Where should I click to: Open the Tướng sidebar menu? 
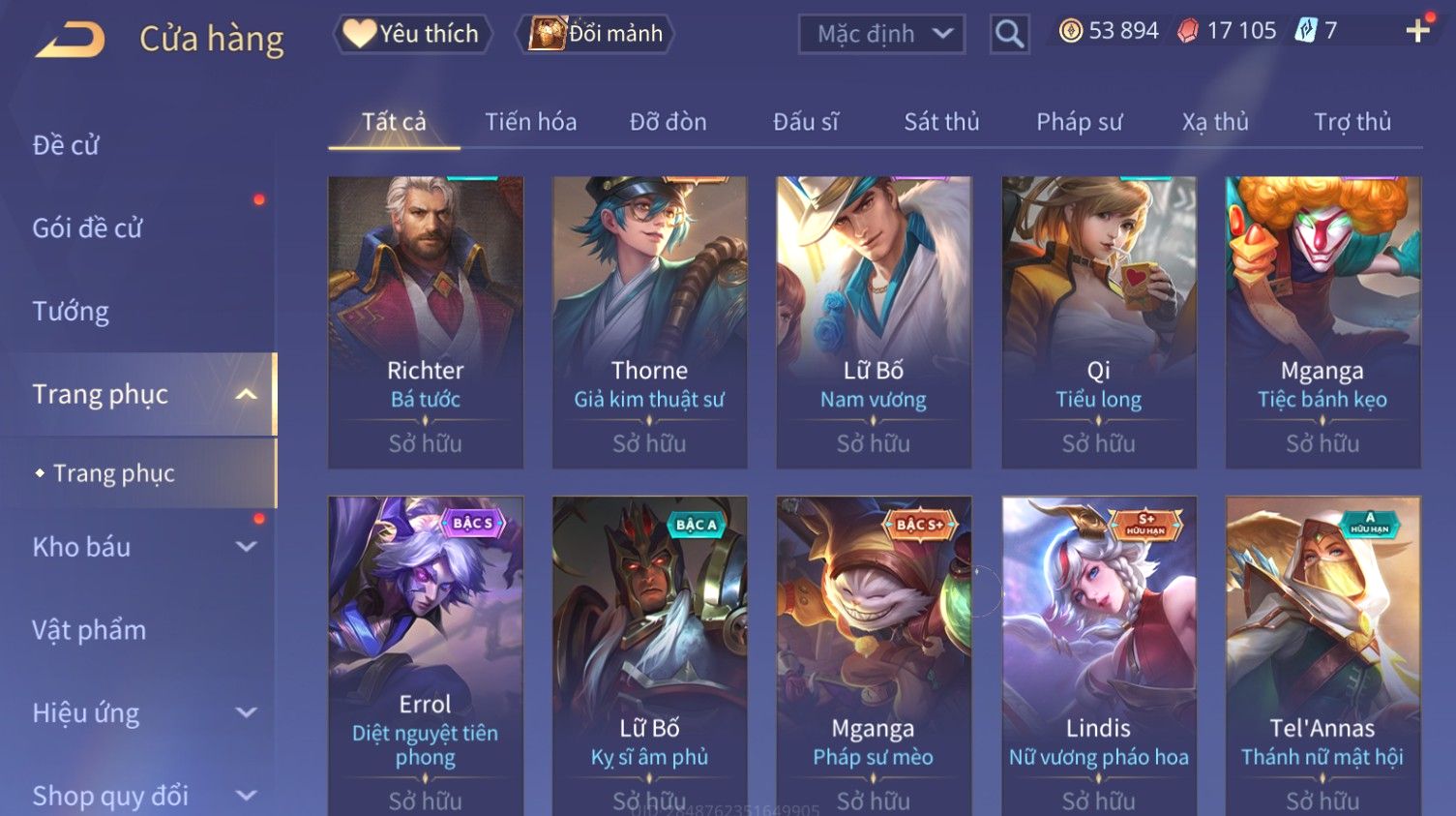71,312
